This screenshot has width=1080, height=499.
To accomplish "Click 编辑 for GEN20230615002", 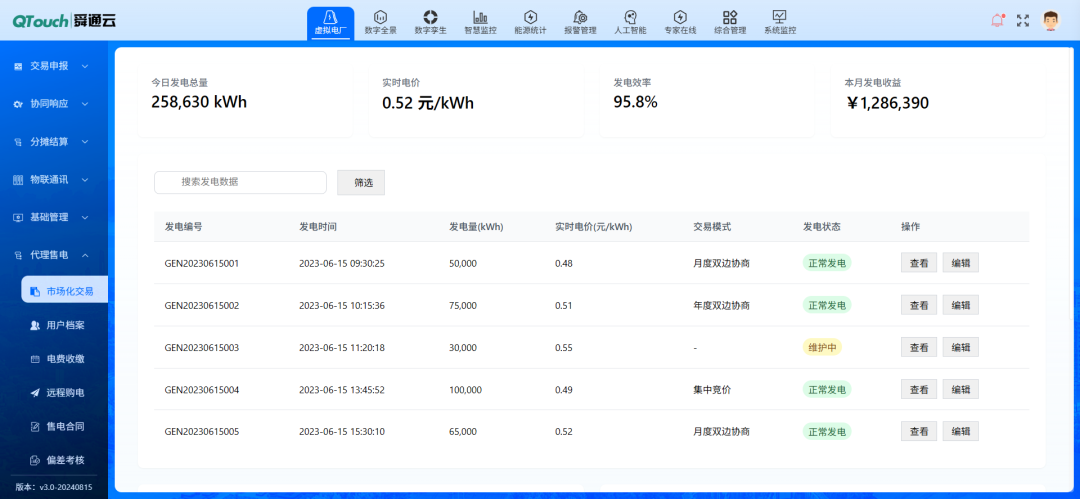I will click(x=961, y=305).
